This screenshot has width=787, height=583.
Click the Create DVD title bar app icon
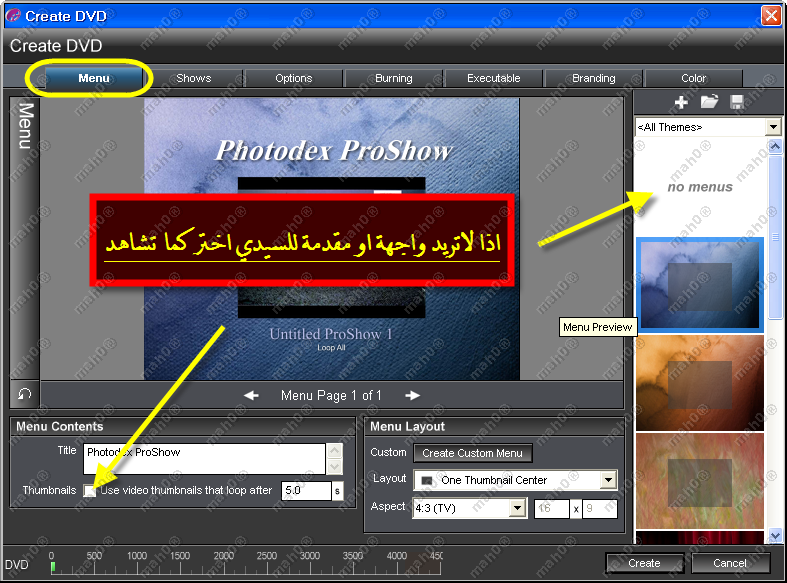click(x=12, y=15)
